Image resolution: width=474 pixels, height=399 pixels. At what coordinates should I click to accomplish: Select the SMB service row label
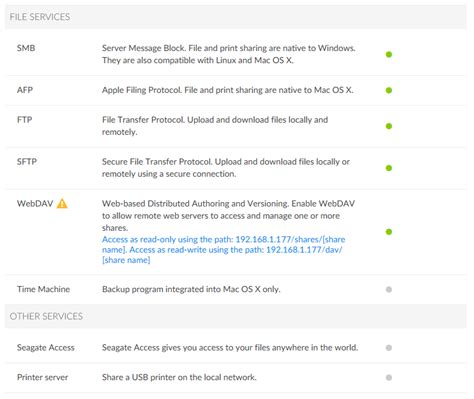(x=26, y=48)
